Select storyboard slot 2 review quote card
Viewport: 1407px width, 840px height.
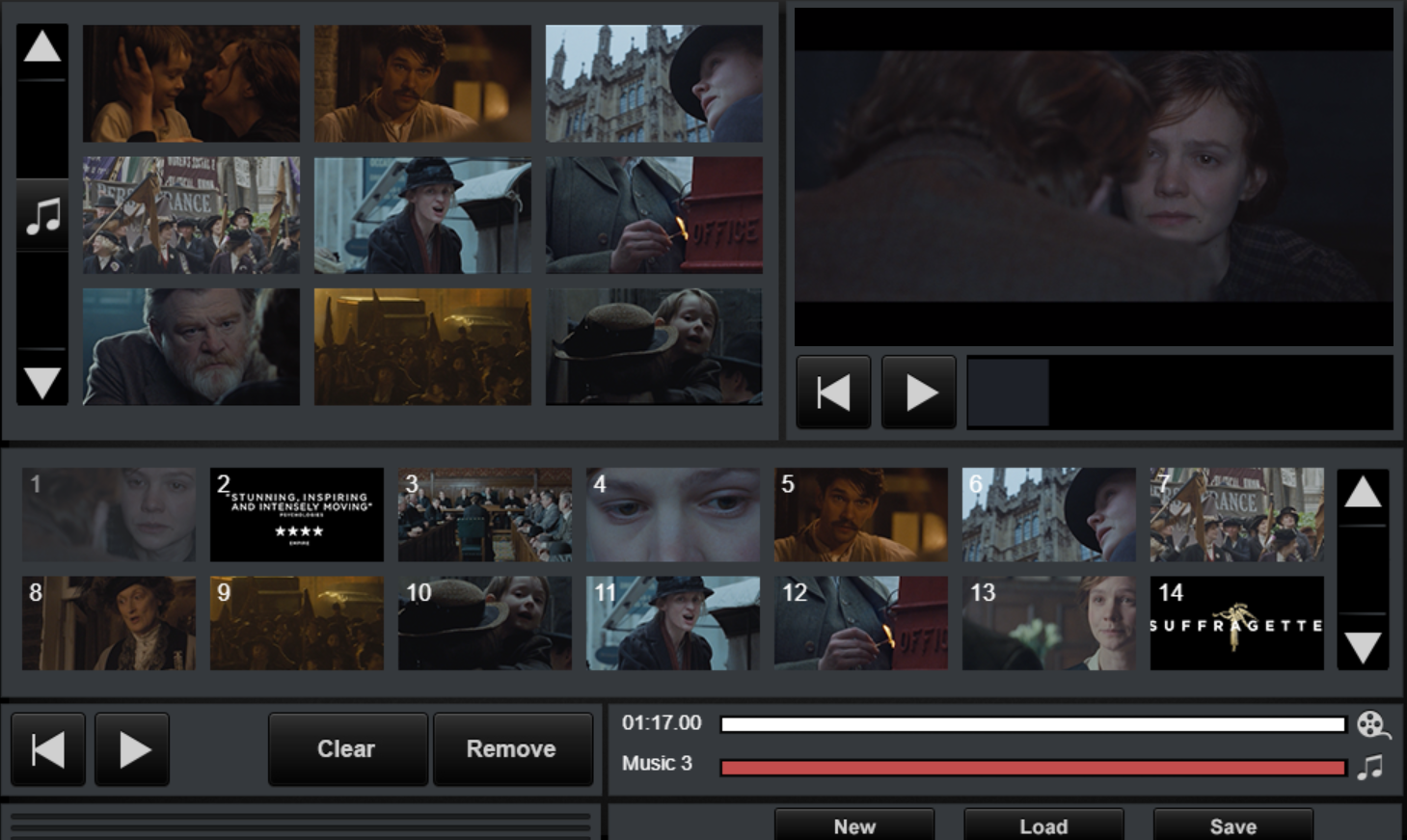(x=297, y=515)
